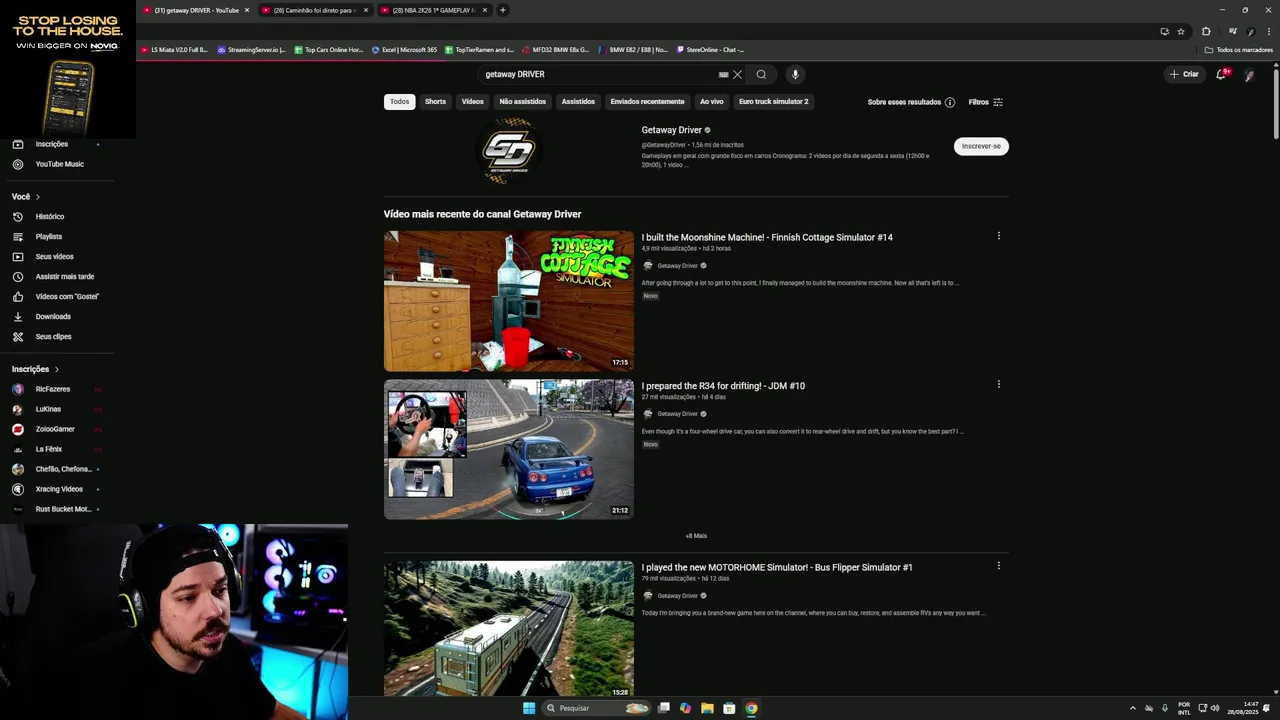Expand +8 Mais videos
1280x720 pixels.
696,536
